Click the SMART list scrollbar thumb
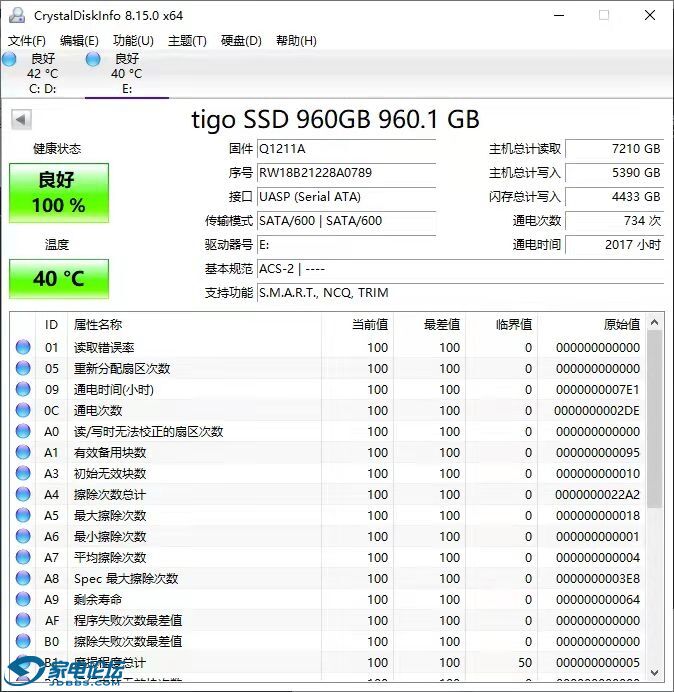This screenshot has width=674, height=692. click(655, 419)
